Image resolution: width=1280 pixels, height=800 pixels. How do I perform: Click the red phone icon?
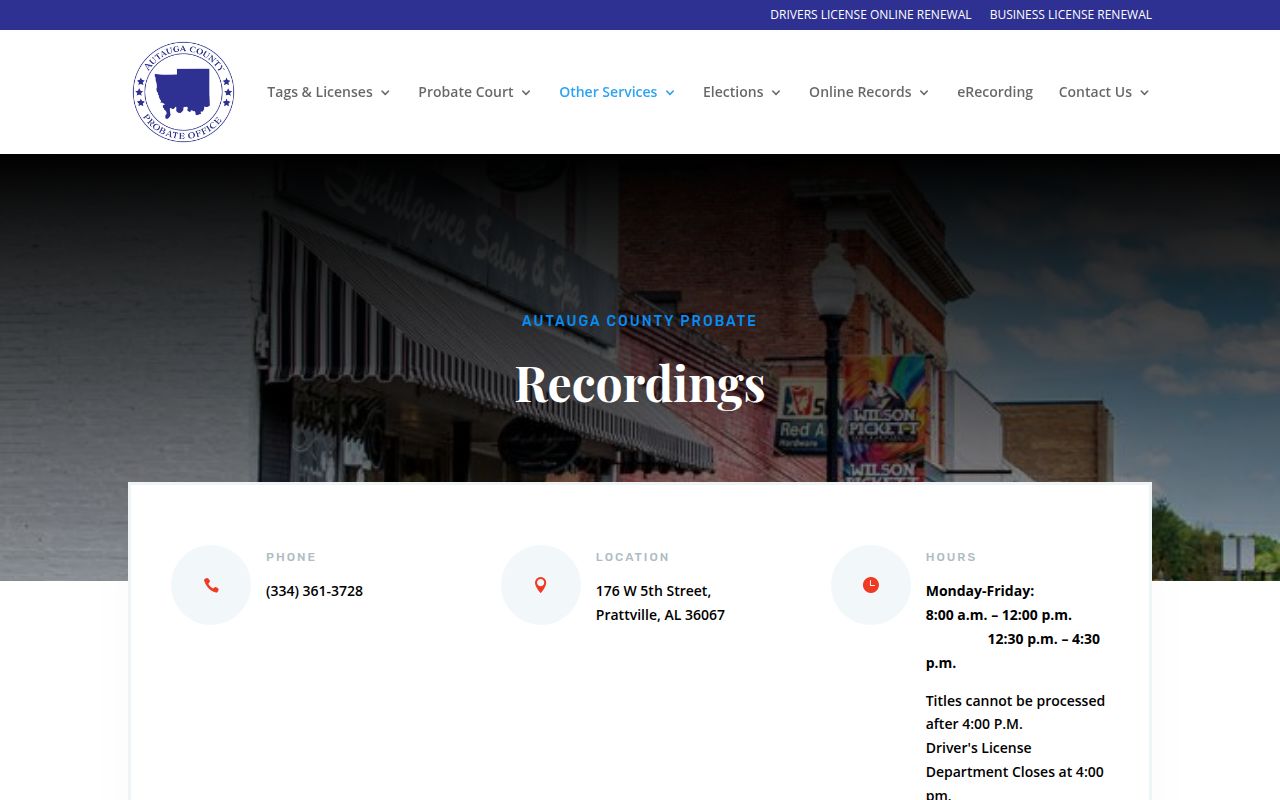coord(211,585)
